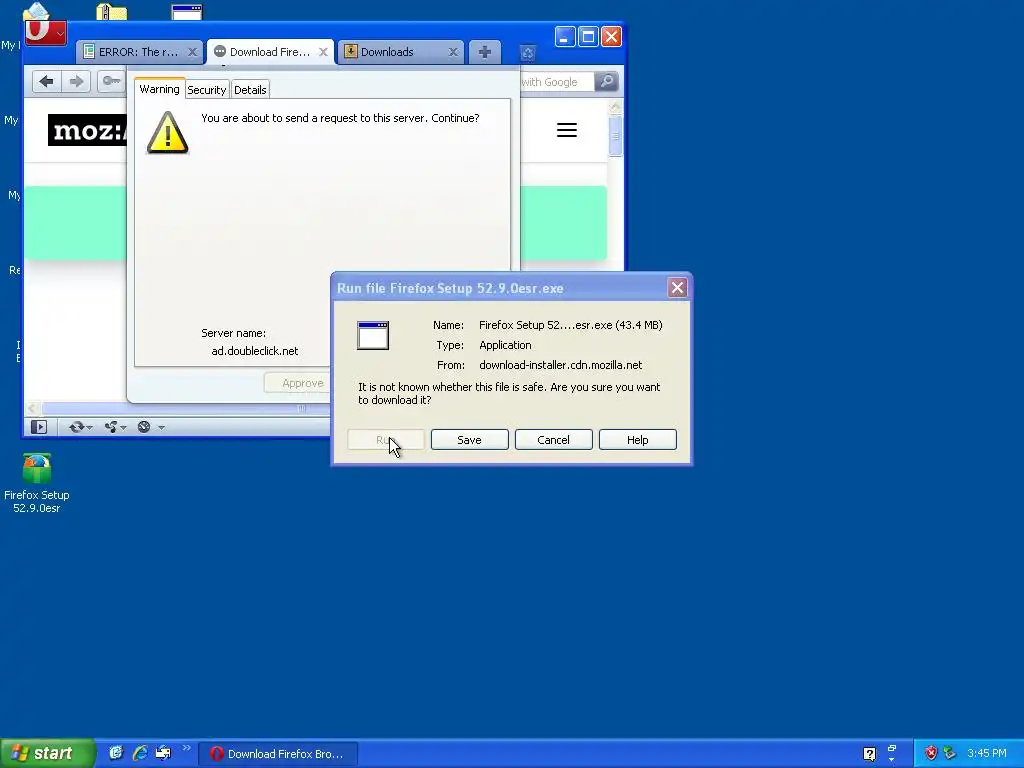The width and height of the screenshot is (1024, 768).
Task: Click the vertical scrollbar thumb of the page
Action: tap(615, 136)
